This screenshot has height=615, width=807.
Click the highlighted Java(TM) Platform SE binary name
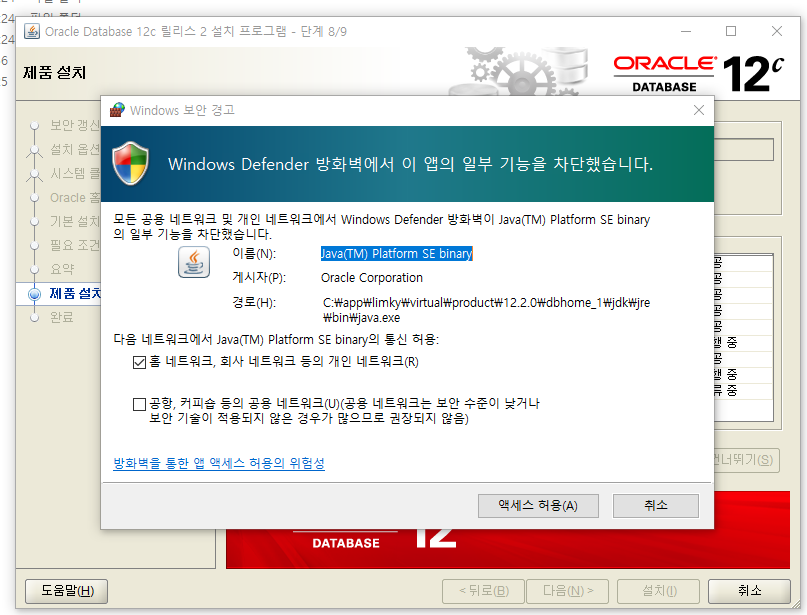click(396, 254)
